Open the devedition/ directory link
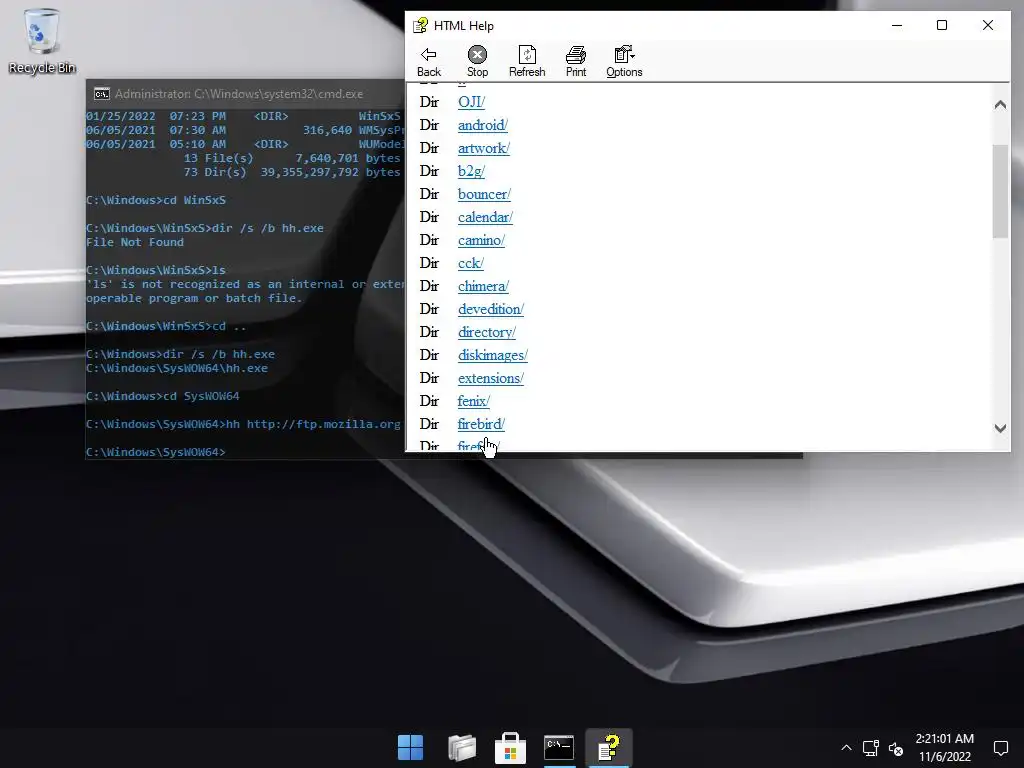Viewport: 1024px width, 768px height. point(490,309)
